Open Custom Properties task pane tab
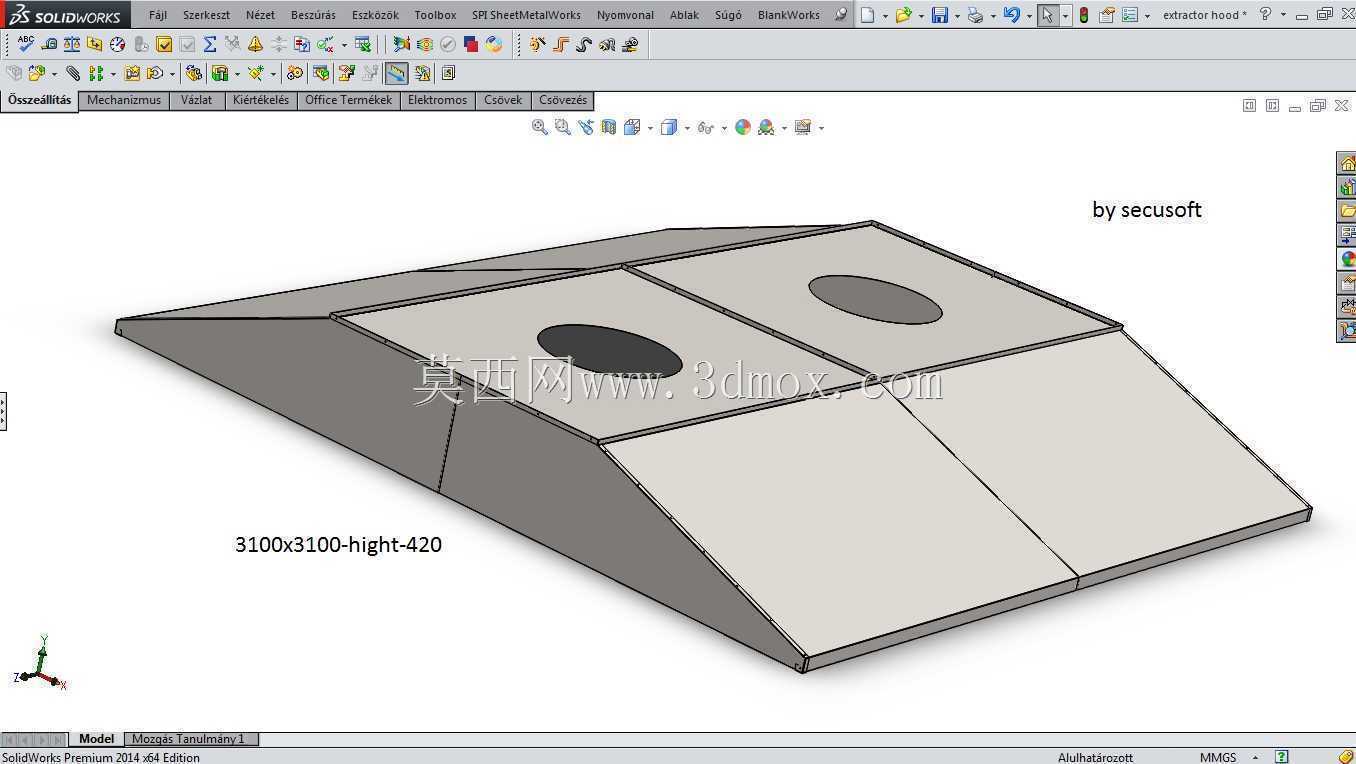The height and width of the screenshot is (764, 1356). point(1347,283)
